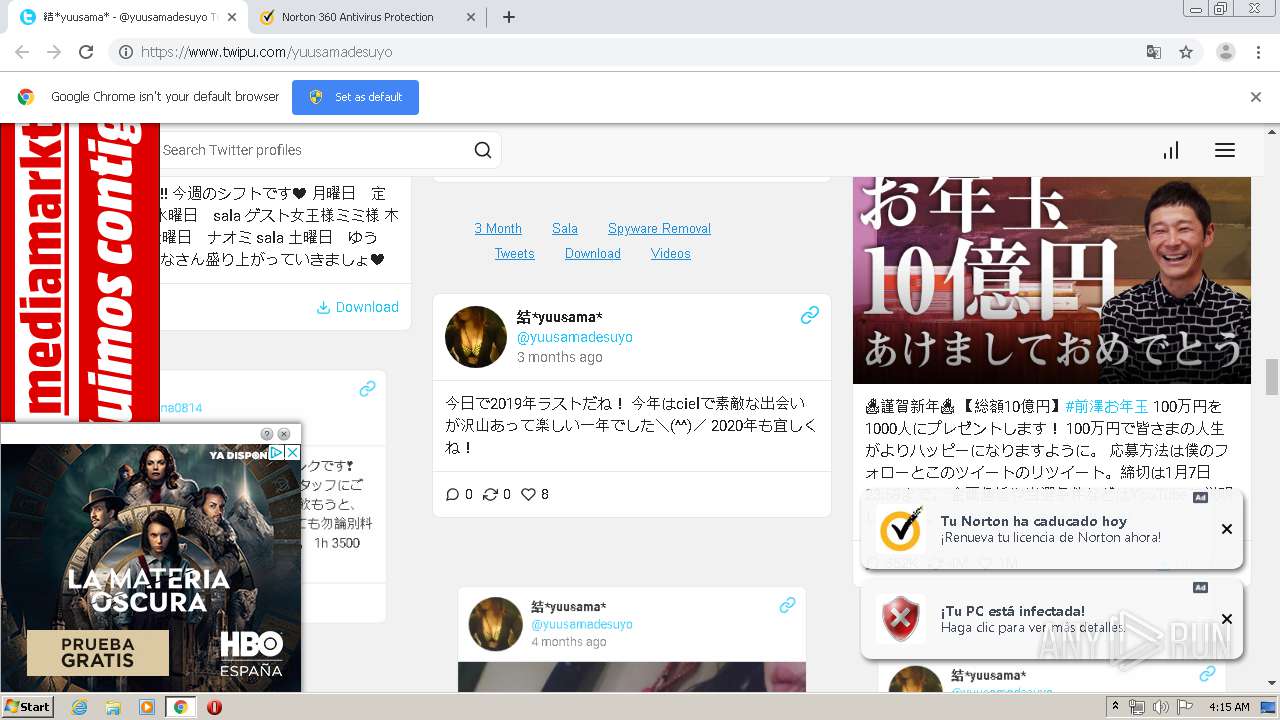This screenshot has height=720, width=1280.
Task: Dismiss the default browser infobar
Action: [1256, 97]
